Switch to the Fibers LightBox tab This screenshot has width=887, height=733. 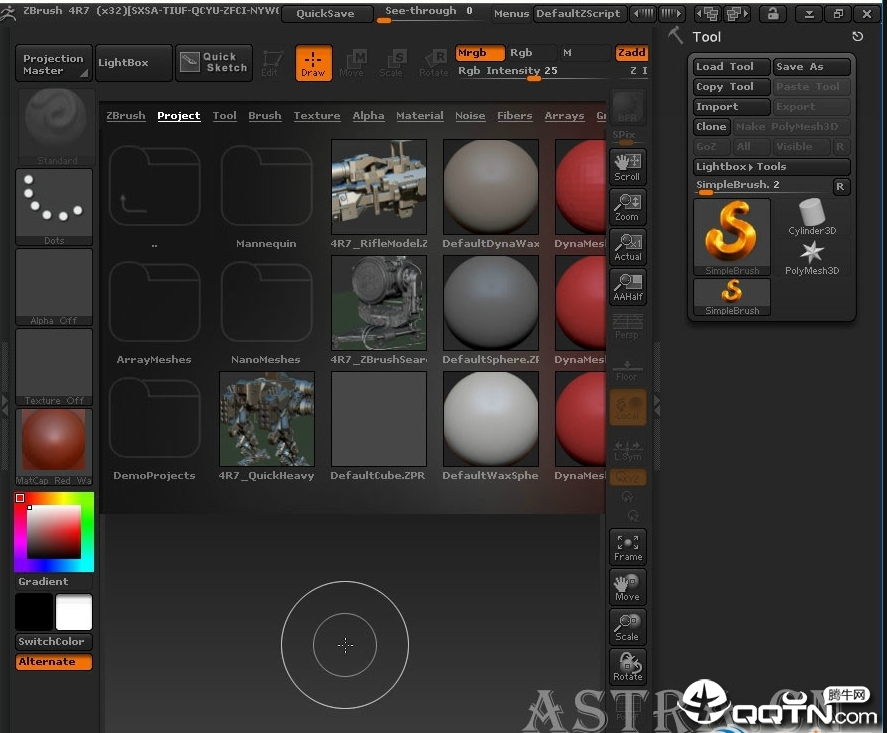click(515, 115)
